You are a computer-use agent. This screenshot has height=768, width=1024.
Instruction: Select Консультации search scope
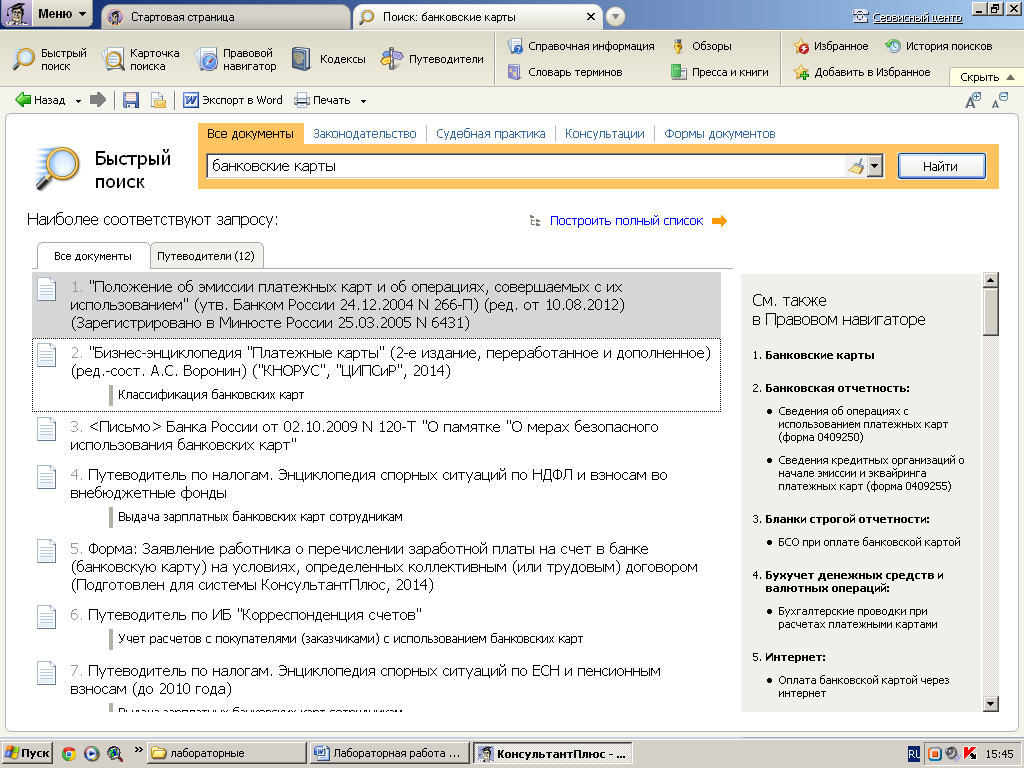pyautogui.click(x=604, y=134)
